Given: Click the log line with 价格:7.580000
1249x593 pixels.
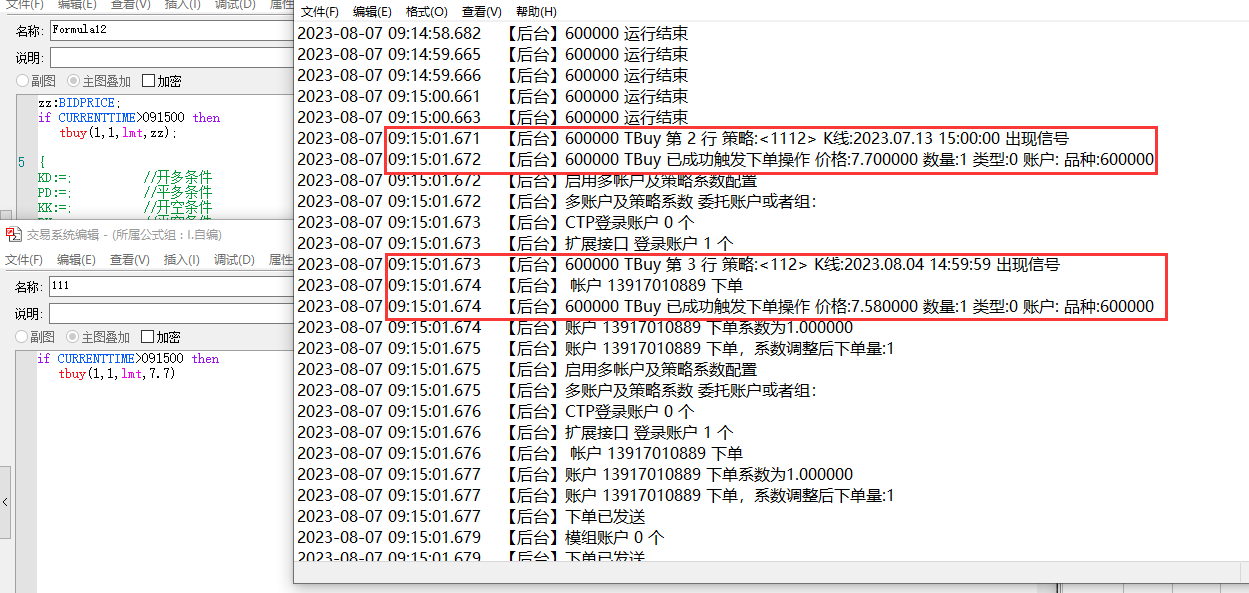Looking at the screenshot, I should coord(726,307).
